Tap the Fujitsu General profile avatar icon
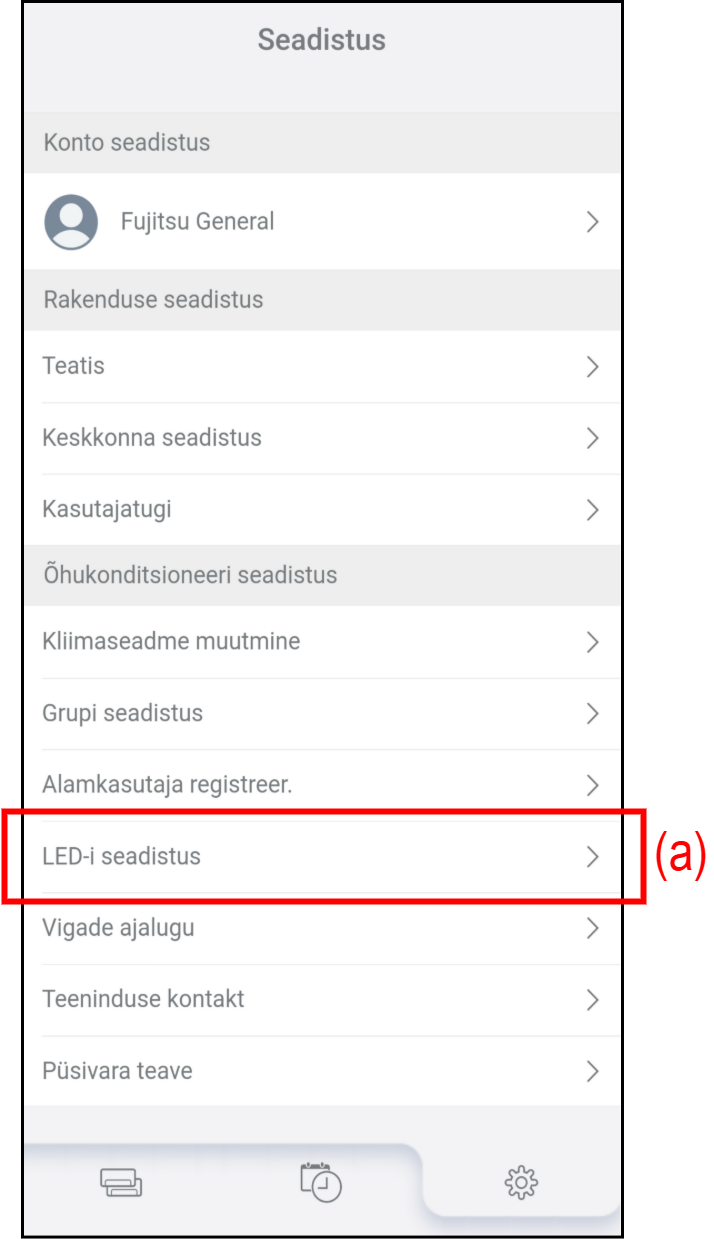The image size is (714, 1239). pyautogui.click(x=71, y=222)
